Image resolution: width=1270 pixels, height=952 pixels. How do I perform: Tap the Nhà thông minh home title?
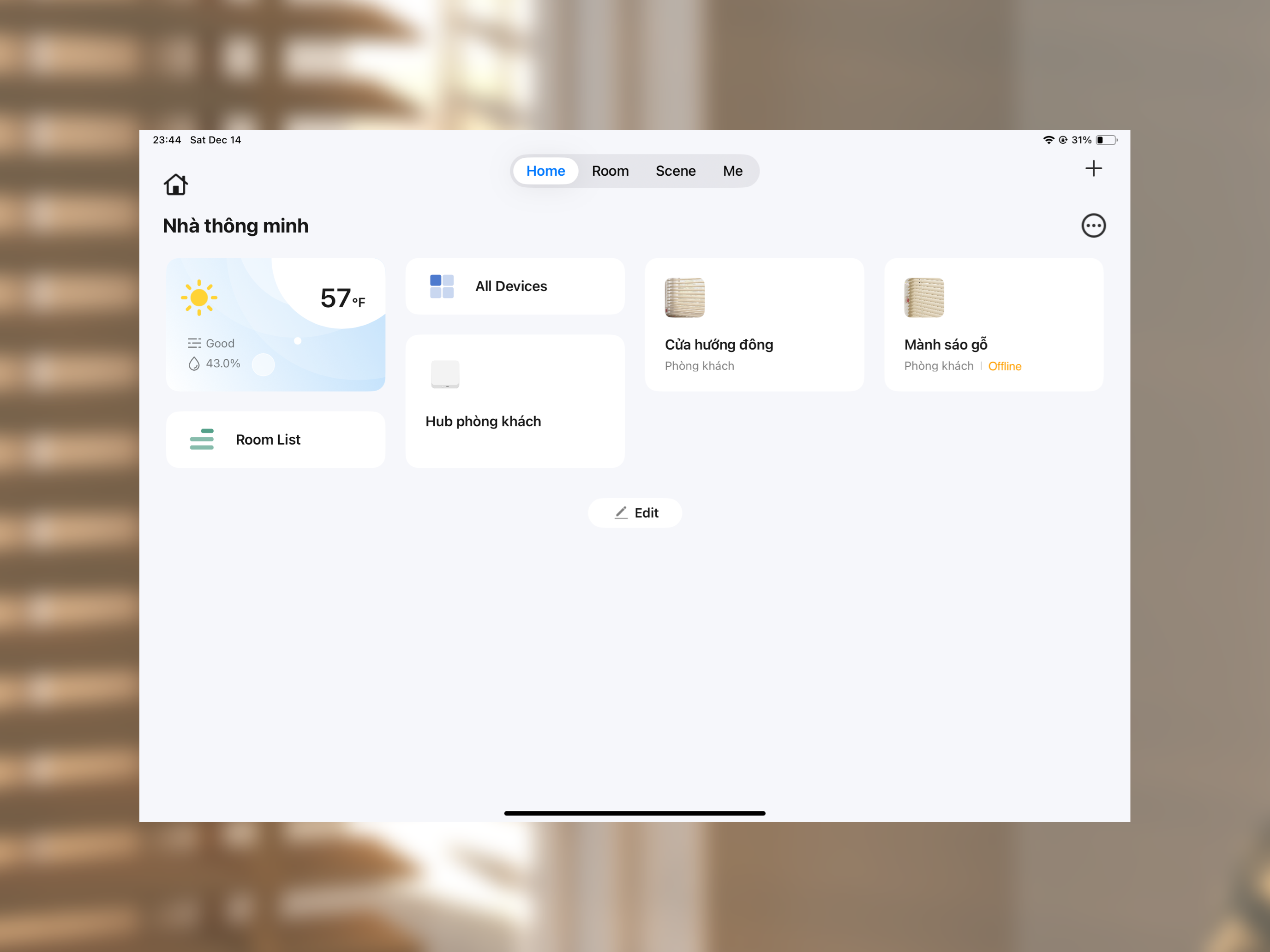[x=235, y=226]
